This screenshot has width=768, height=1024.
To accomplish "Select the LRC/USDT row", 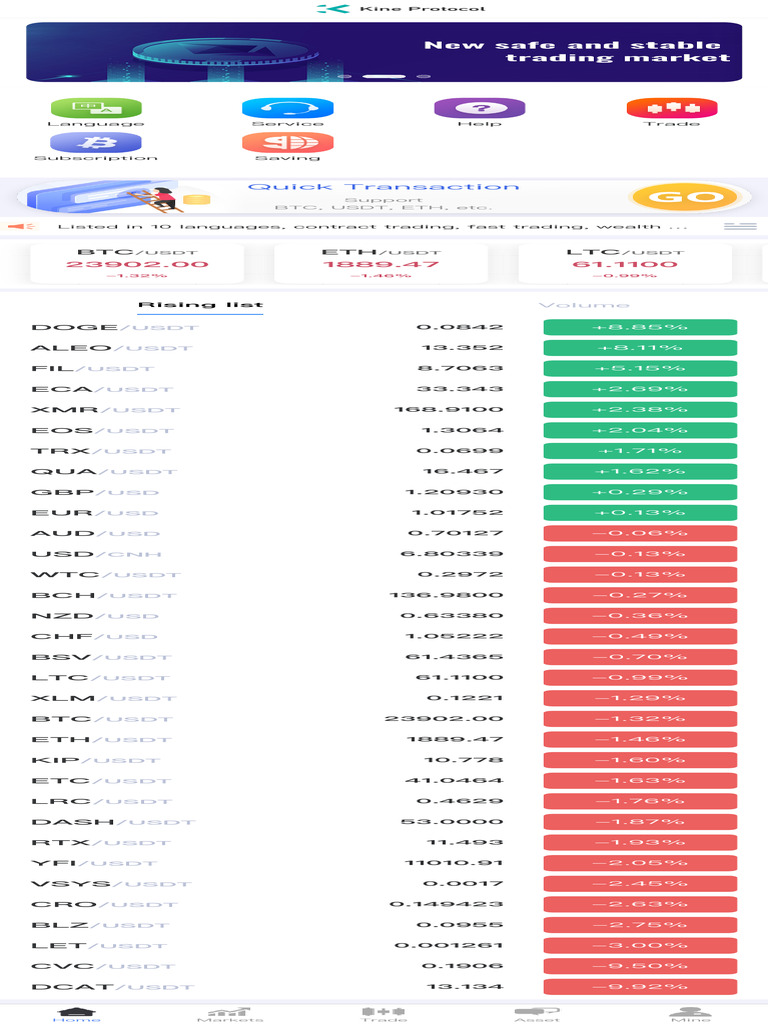I will click(384, 801).
